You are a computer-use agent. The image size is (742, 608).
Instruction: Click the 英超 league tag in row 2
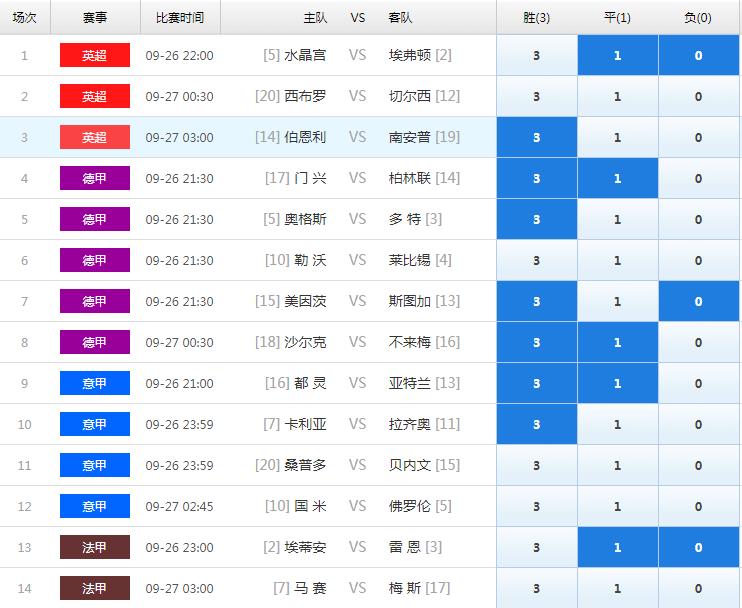(95, 97)
